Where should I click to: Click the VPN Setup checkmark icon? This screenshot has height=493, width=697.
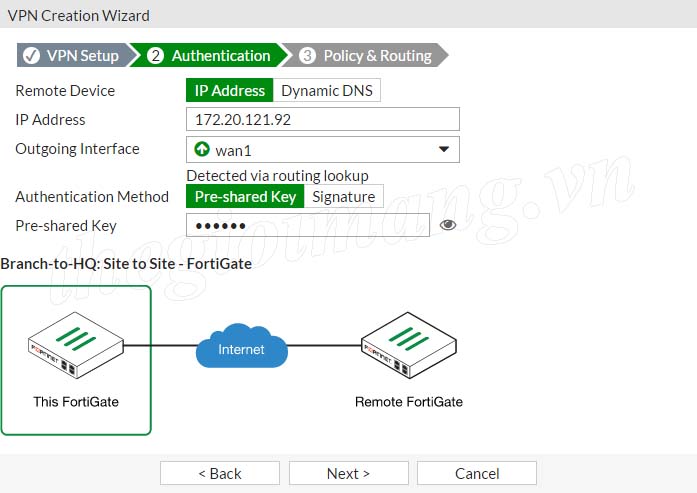click(x=31, y=56)
